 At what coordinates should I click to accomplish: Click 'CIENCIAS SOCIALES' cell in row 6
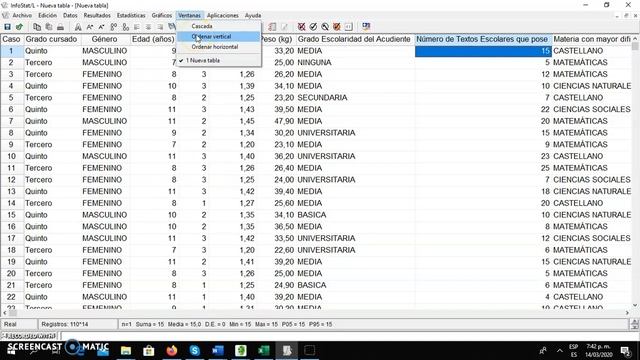pyautogui.click(x=591, y=109)
